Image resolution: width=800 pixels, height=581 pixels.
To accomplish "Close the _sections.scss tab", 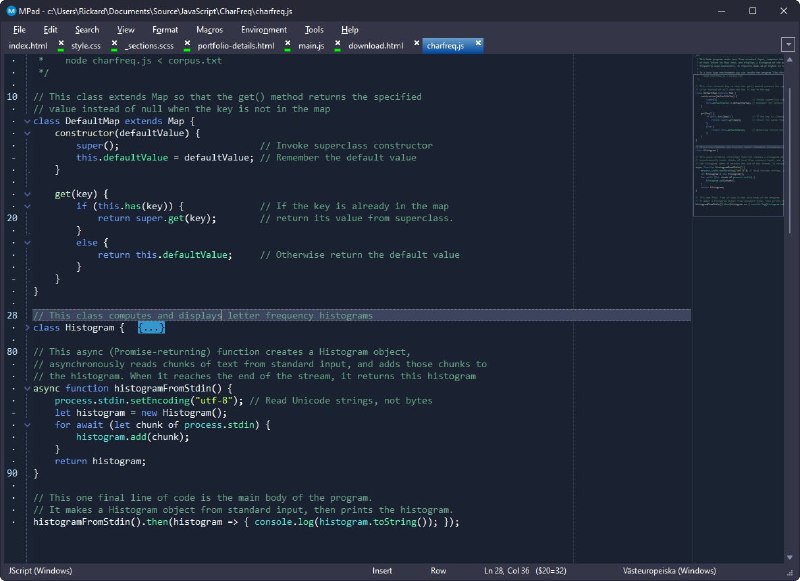I will pyautogui.click(x=187, y=45).
